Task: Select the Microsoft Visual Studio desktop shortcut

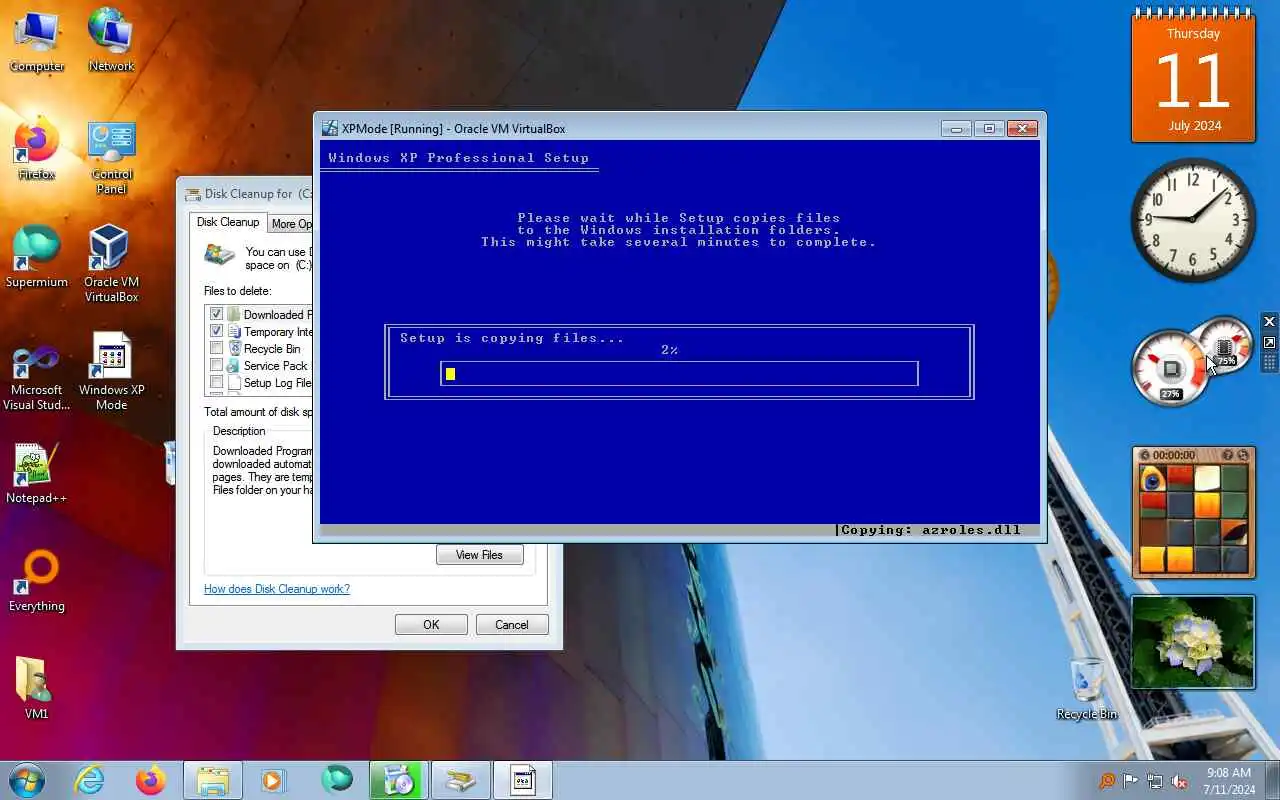Action: (x=37, y=377)
